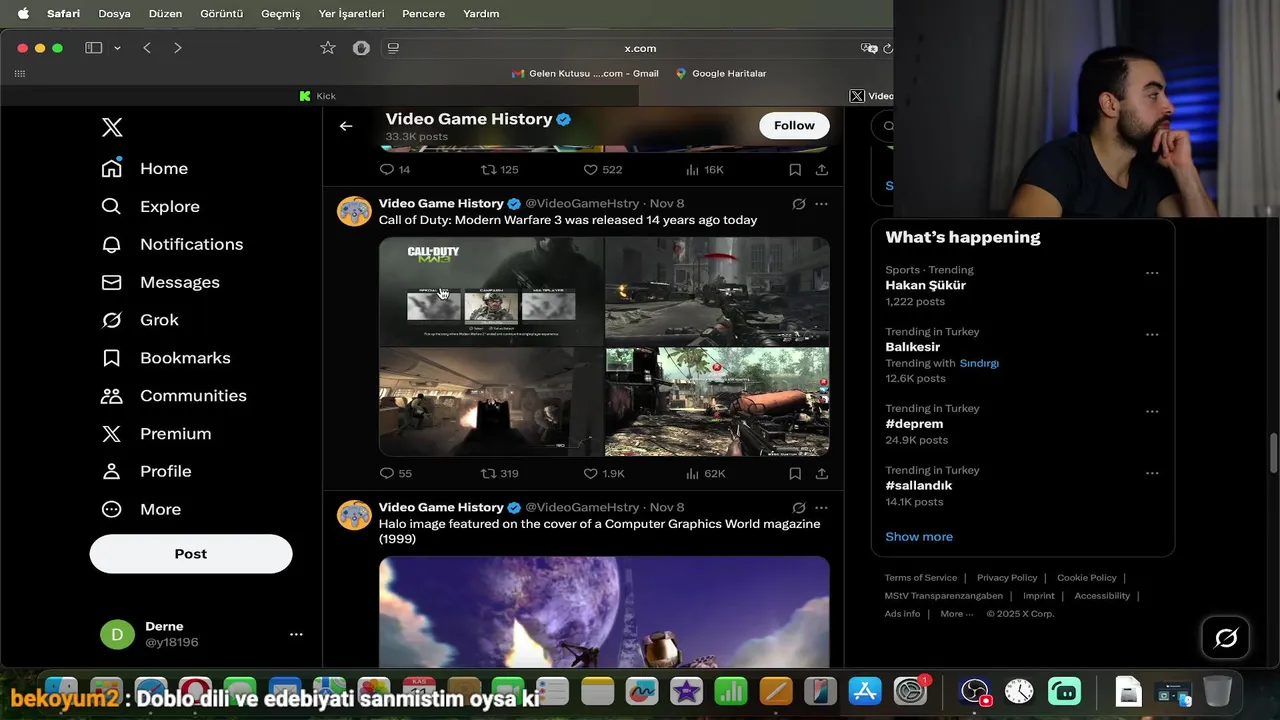Viewport: 1280px width, 720px height.
Task: Open the bottom-right Call of Duty jungle image
Action: pyautogui.click(x=717, y=402)
